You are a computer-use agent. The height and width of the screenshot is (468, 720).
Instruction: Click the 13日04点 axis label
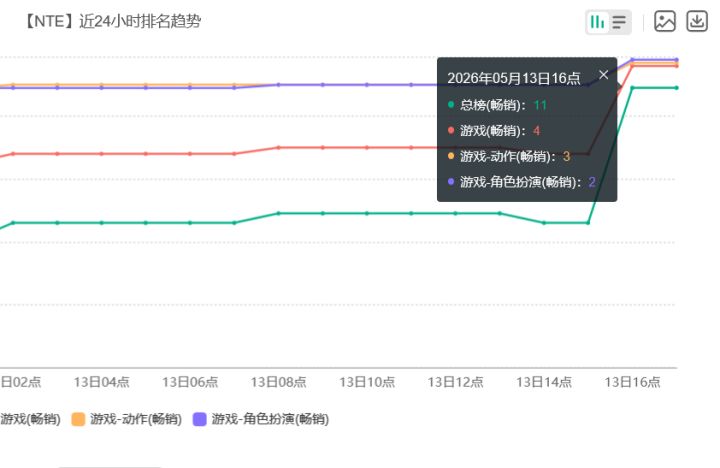click(x=101, y=382)
